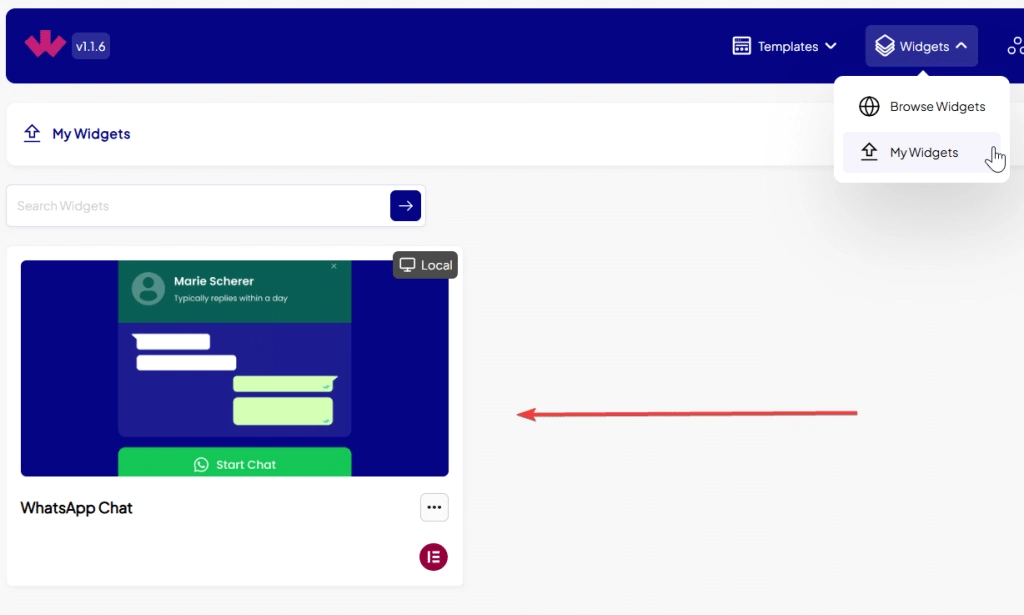Click the pink logo in header
1024x615 pixels.
(x=45, y=44)
